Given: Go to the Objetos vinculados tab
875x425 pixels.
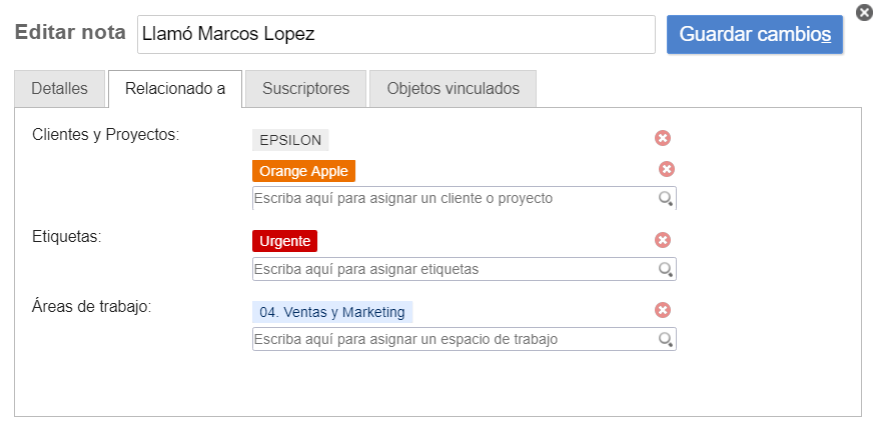Looking at the screenshot, I should coord(453,89).
